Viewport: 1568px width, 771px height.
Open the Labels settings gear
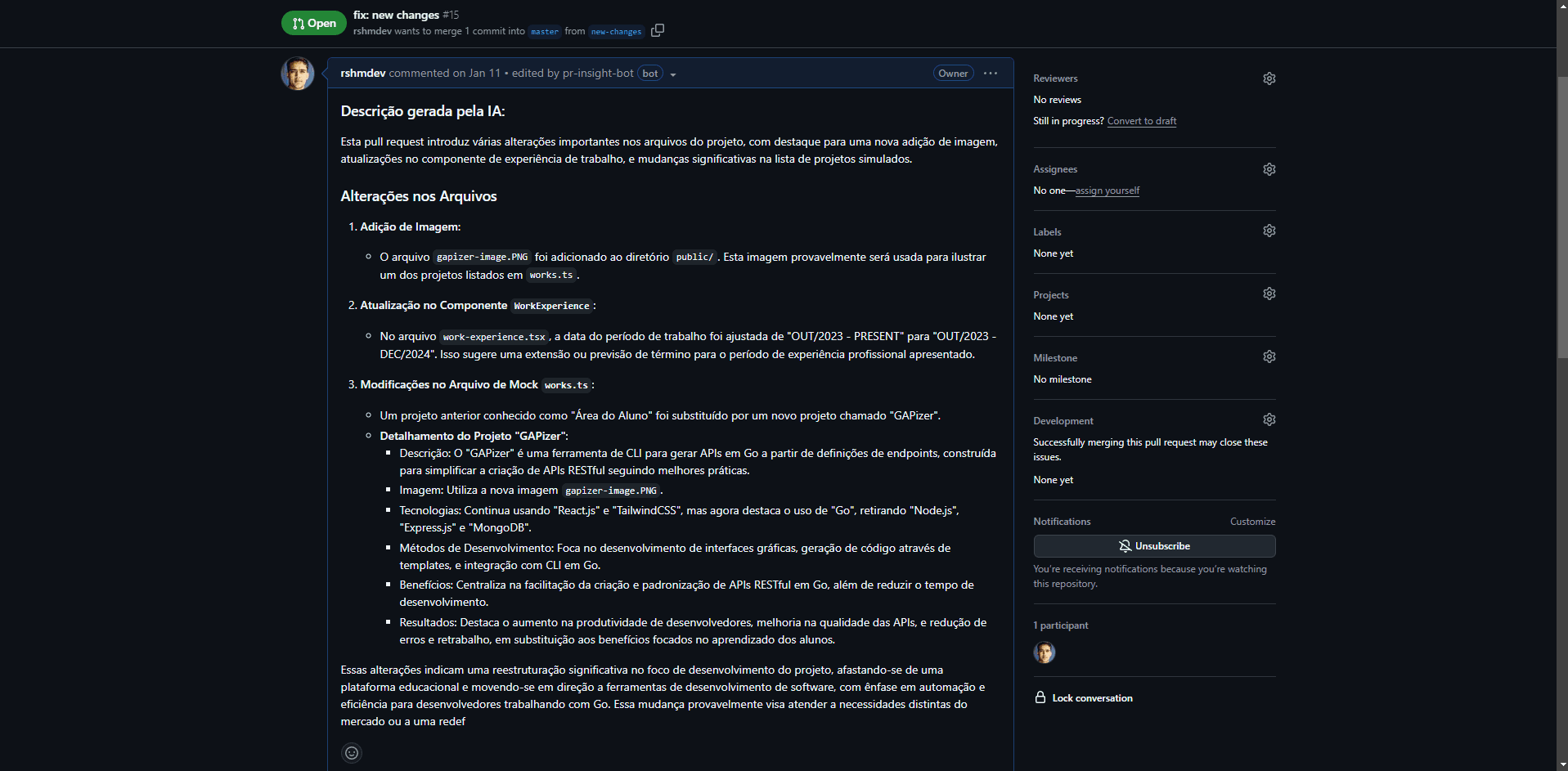(x=1269, y=231)
